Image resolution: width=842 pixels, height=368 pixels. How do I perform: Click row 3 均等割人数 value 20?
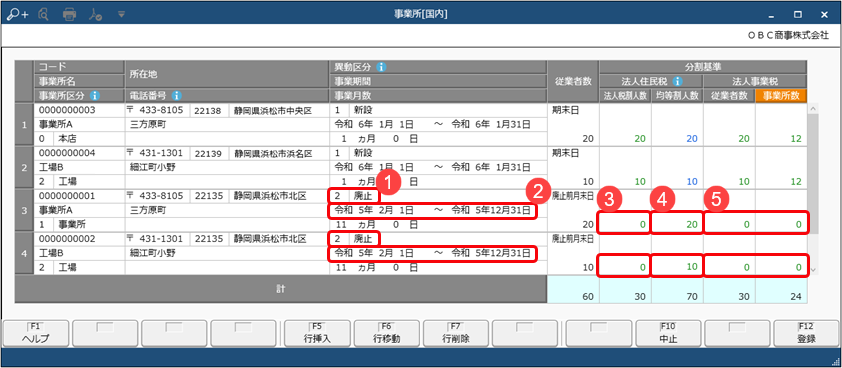(677, 223)
